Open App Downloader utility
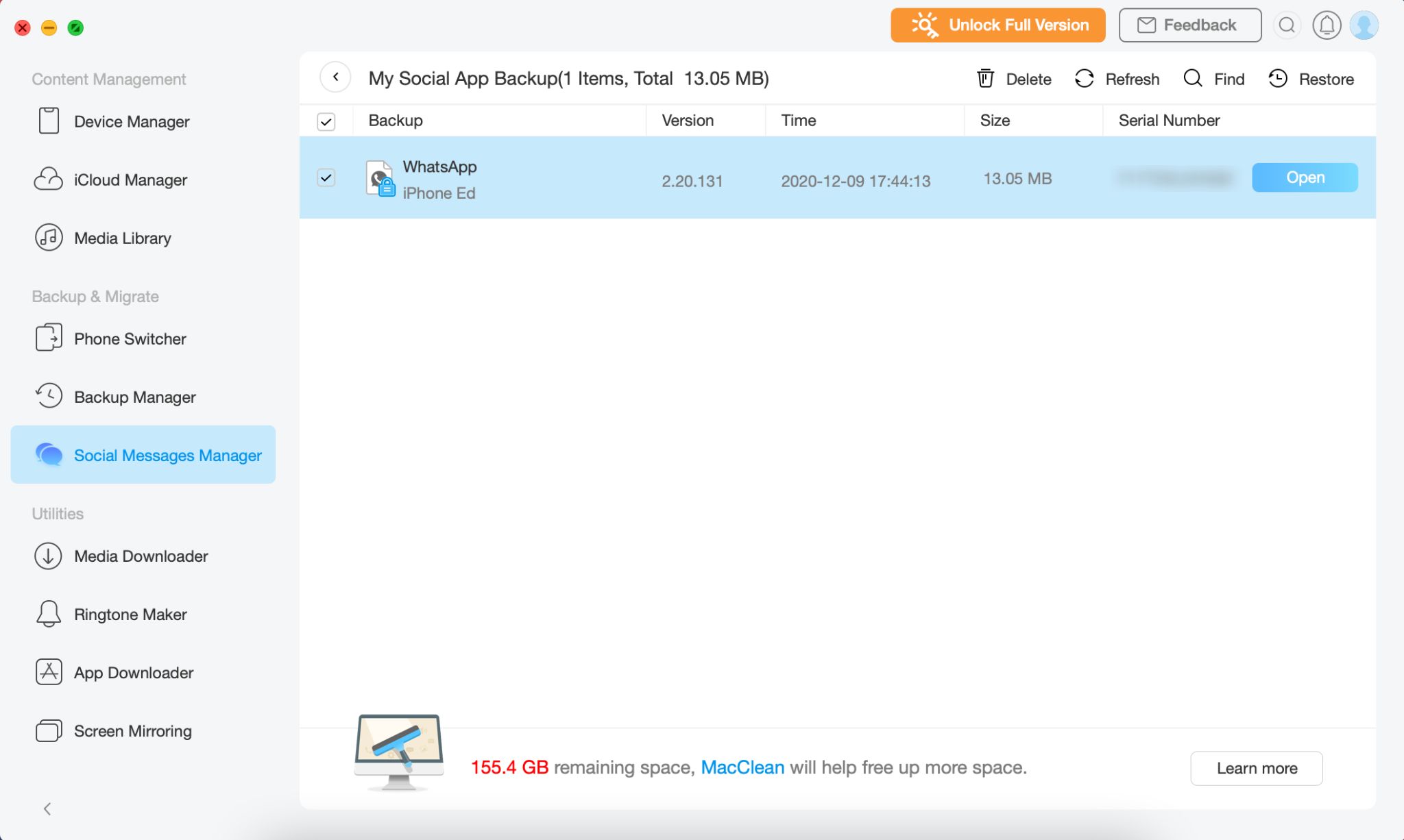Viewport: 1404px width, 840px height. point(114,672)
